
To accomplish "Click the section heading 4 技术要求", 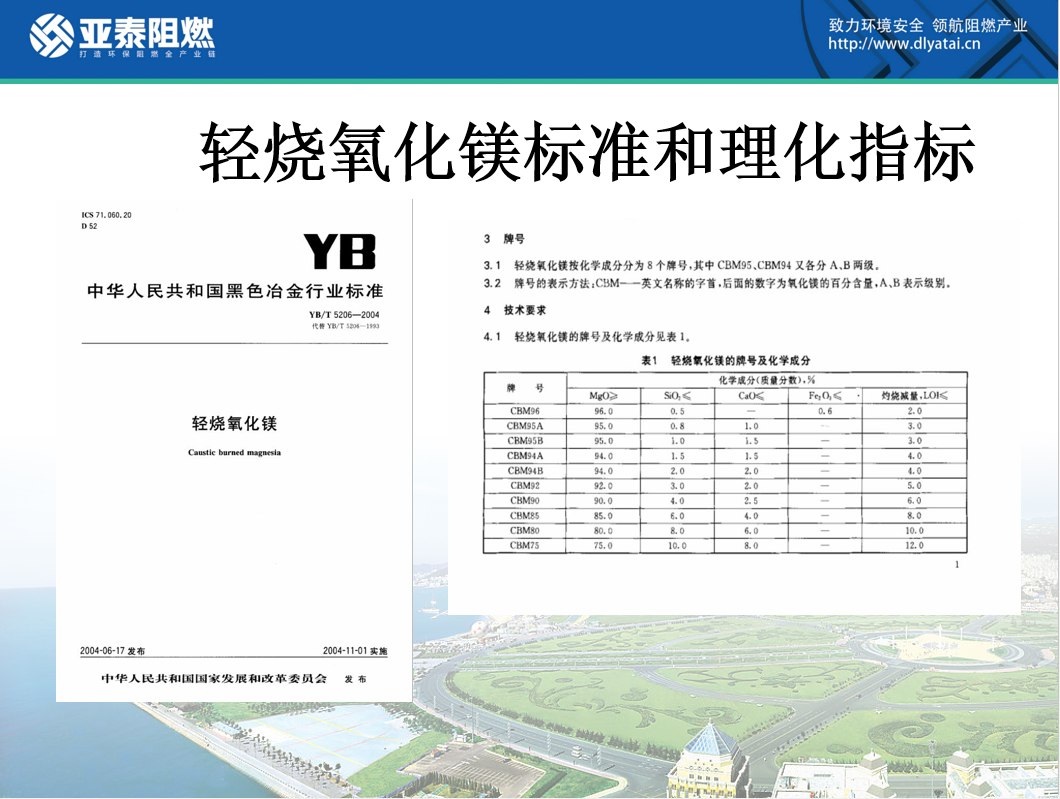I will (515, 310).
